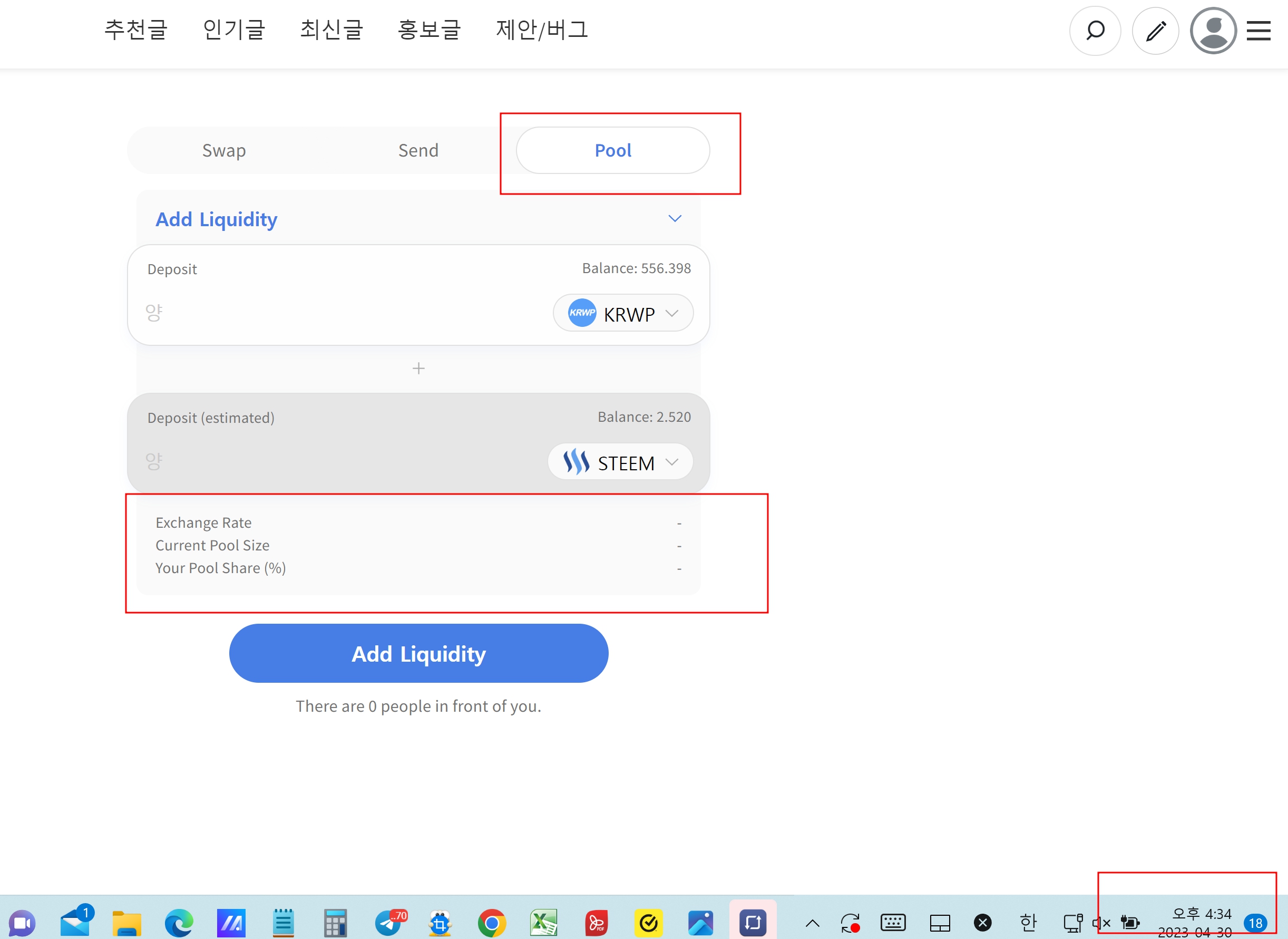Open the Calculator taskbar icon
The image size is (1288, 939).
point(335,923)
